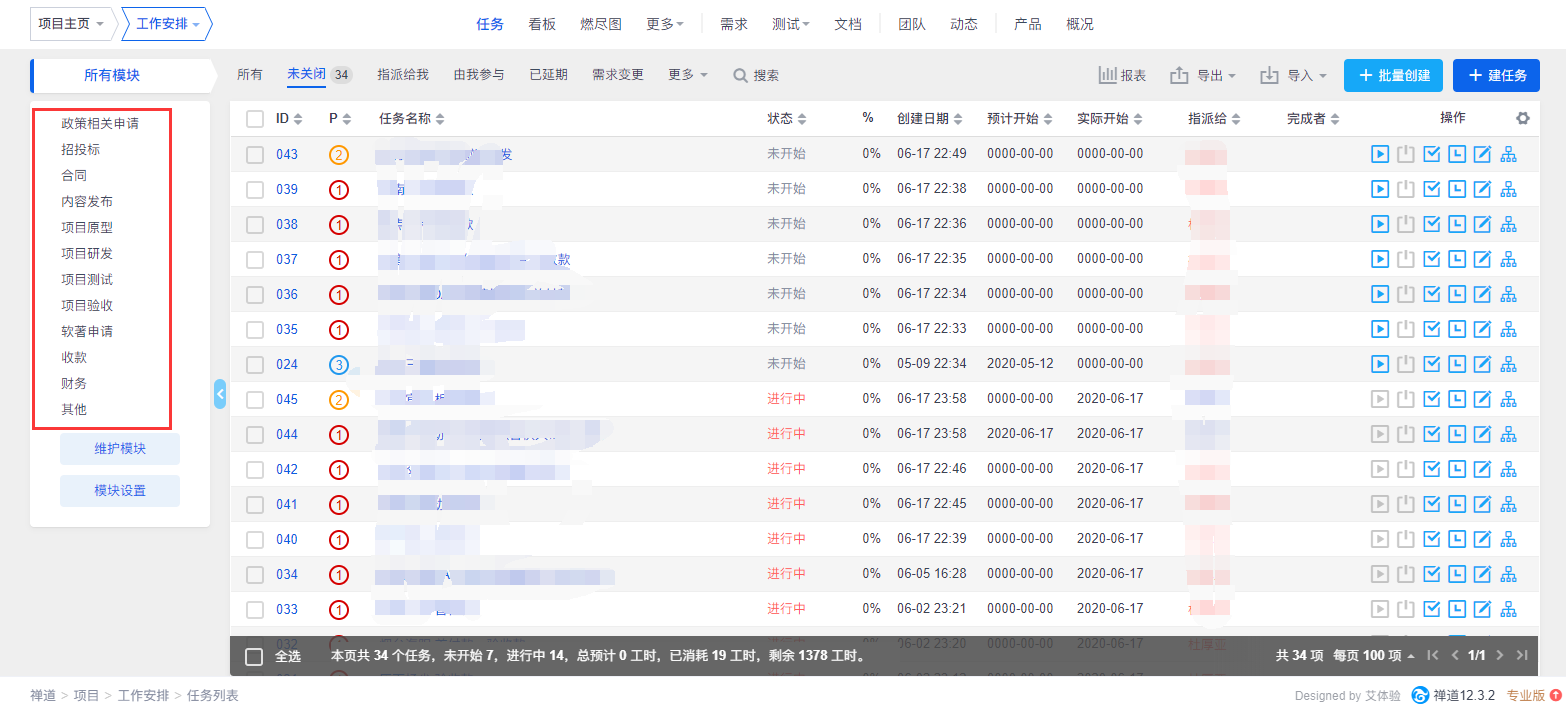Collapse the module sidebar with the arrow handle
The height and width of the screenshot is (708, 1566).
220,394
